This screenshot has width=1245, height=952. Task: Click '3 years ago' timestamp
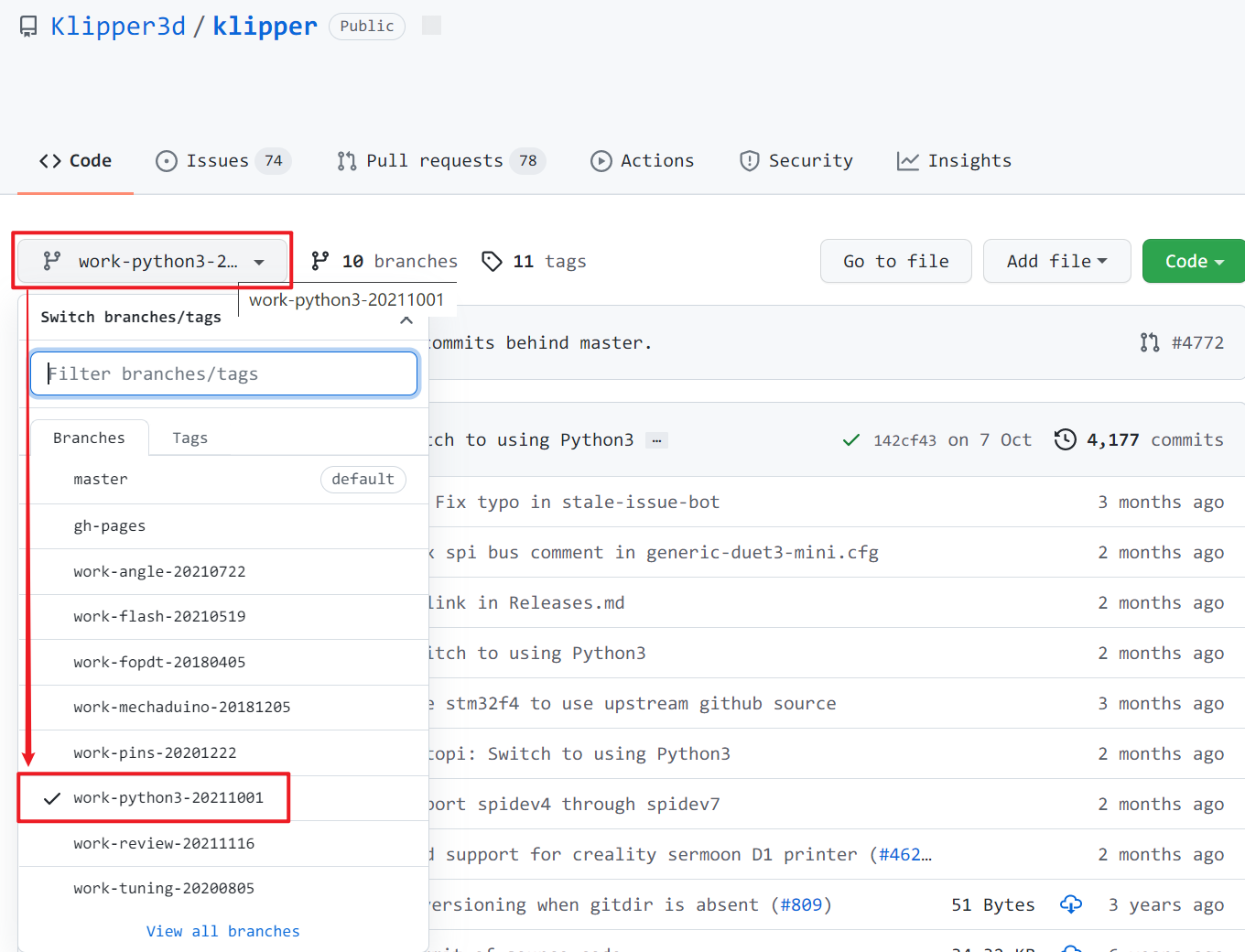pyautogui.click(x=1166, y=904)
